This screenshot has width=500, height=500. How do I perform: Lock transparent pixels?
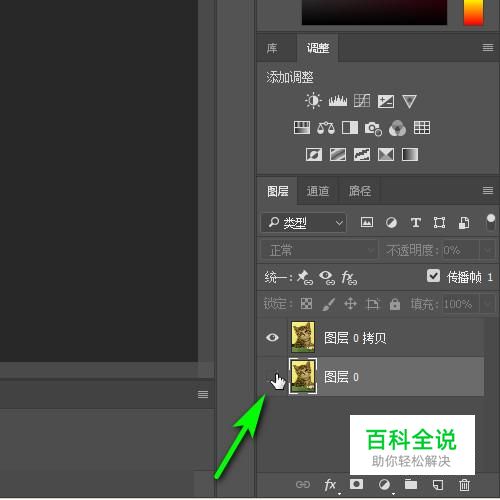click(x=306, y=304)
